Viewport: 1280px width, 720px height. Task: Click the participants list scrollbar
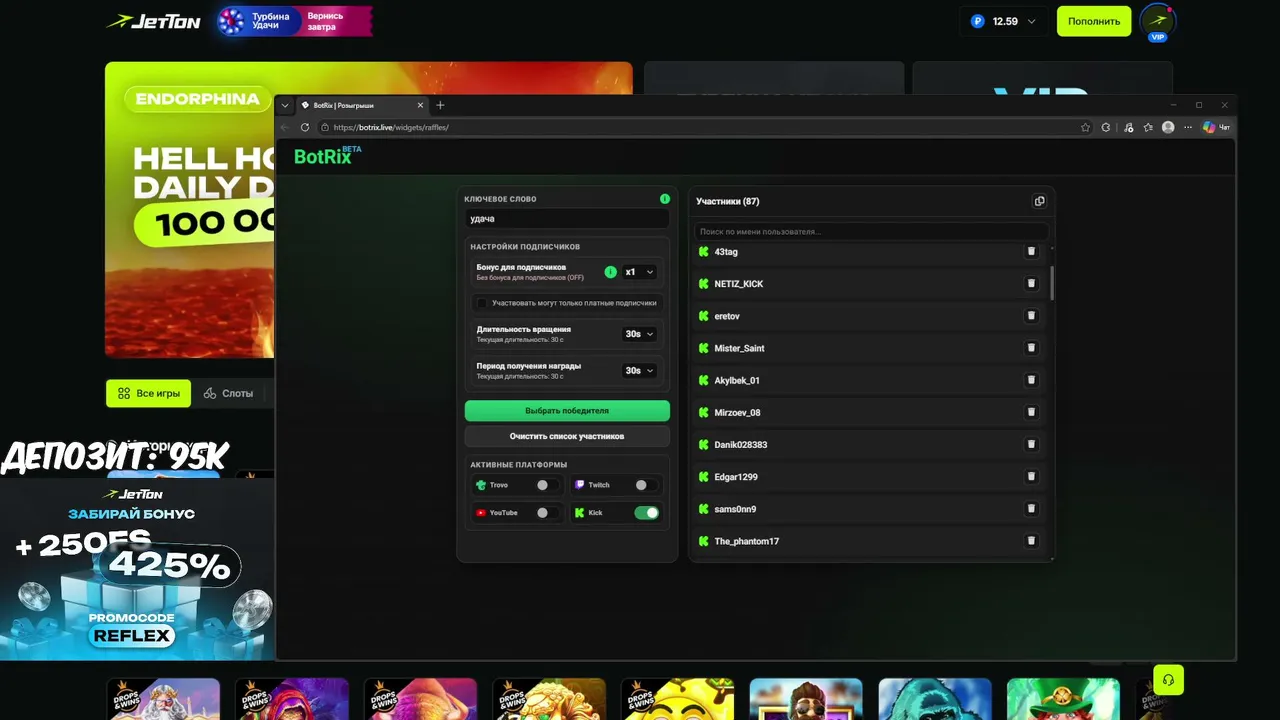1051,282
